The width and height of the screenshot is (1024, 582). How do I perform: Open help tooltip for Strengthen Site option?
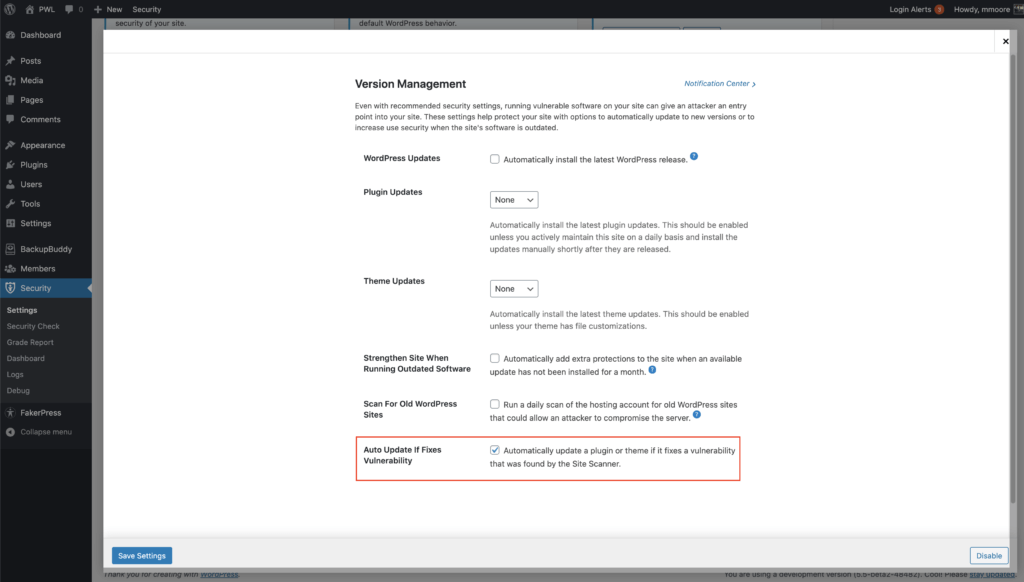point(652,370)
